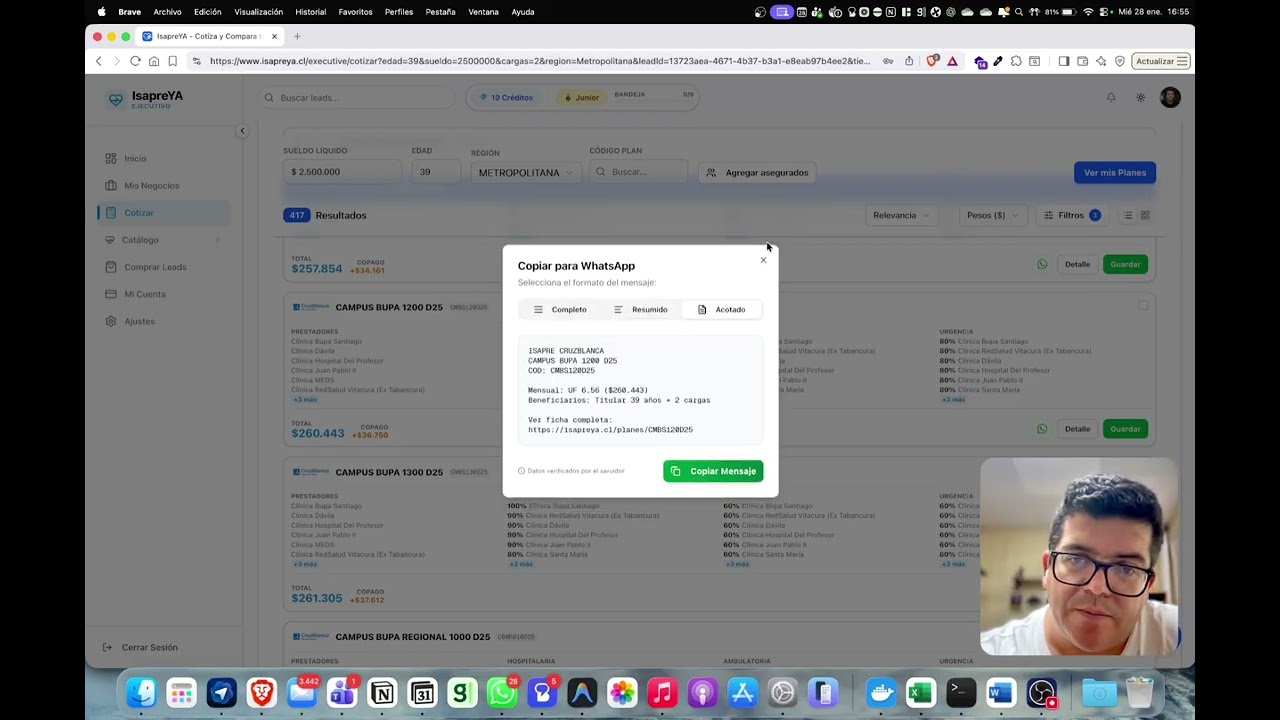Click the 'ISAPRE CRUZBLANCA' message line
1280x720 pixels.
(x=566, y=351)
